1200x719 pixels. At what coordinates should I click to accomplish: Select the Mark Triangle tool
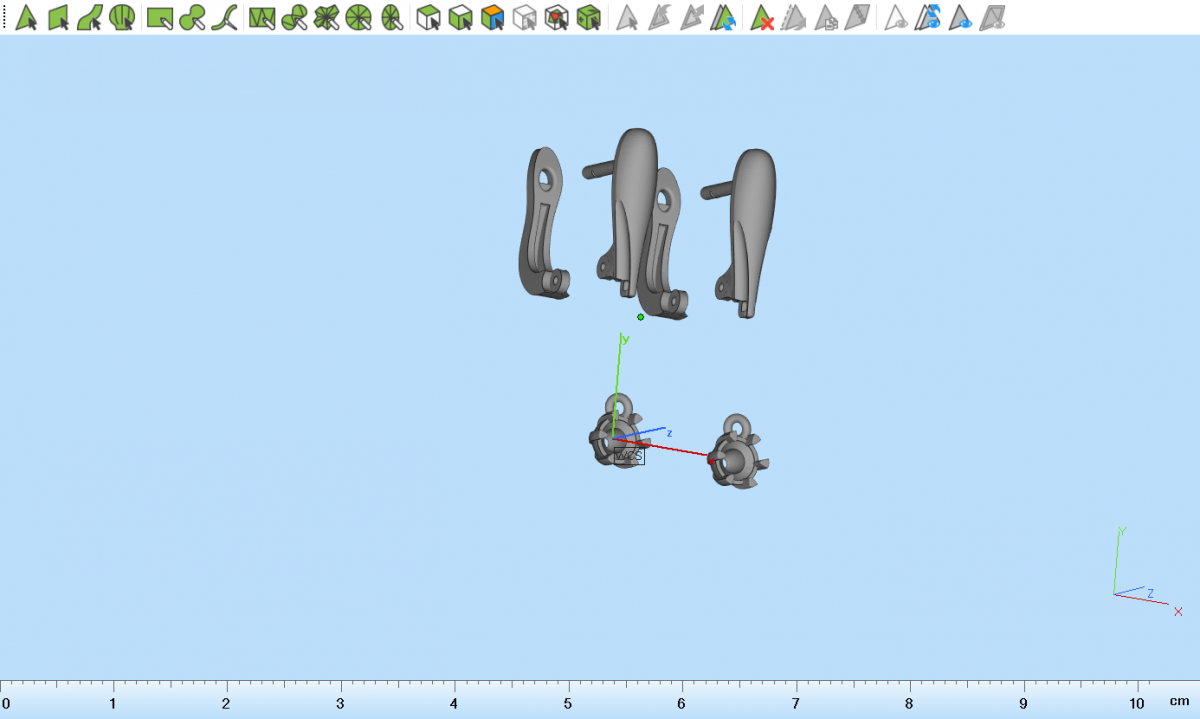[27, 17]
